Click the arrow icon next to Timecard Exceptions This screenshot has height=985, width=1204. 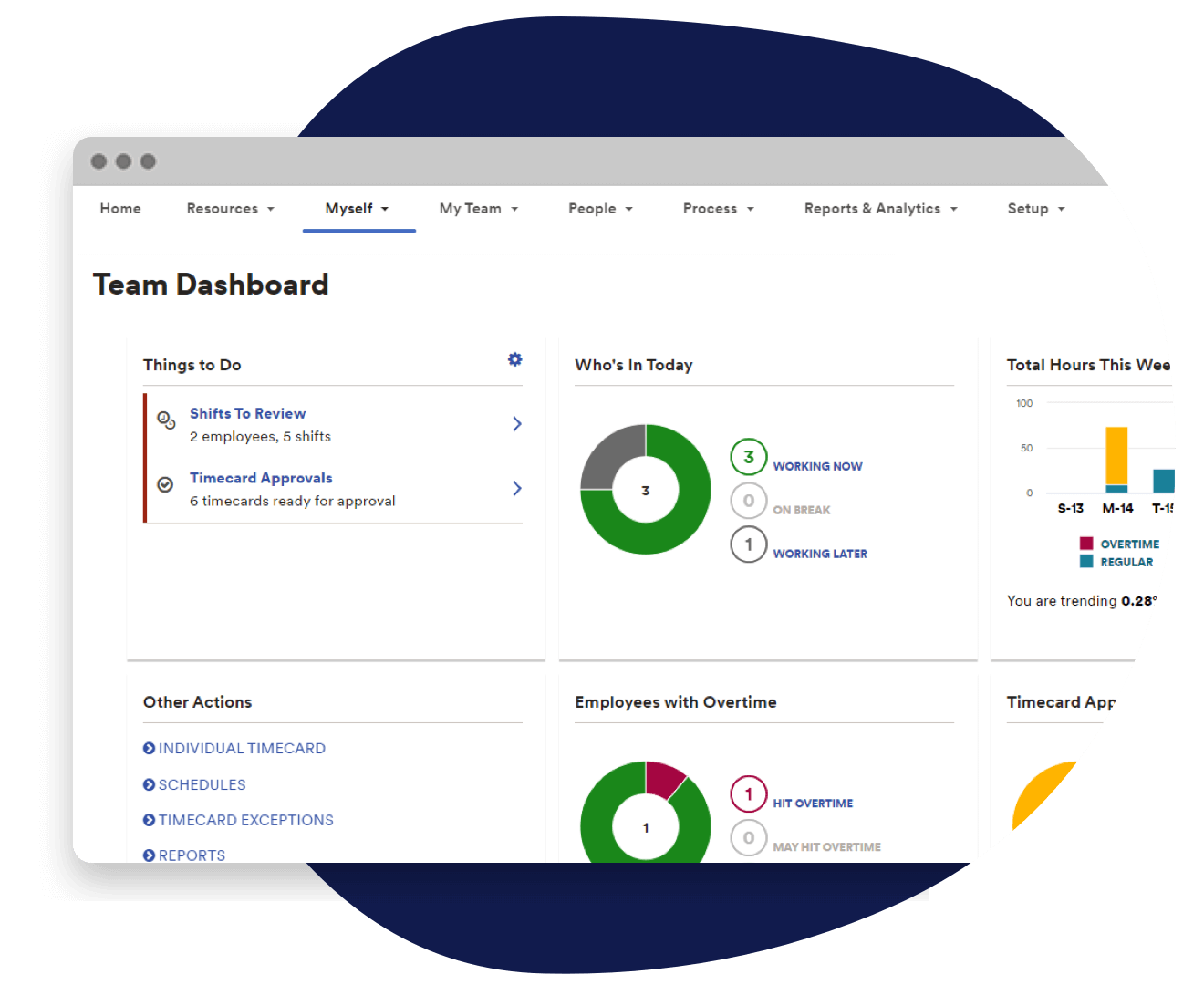(x=149, y=819)
